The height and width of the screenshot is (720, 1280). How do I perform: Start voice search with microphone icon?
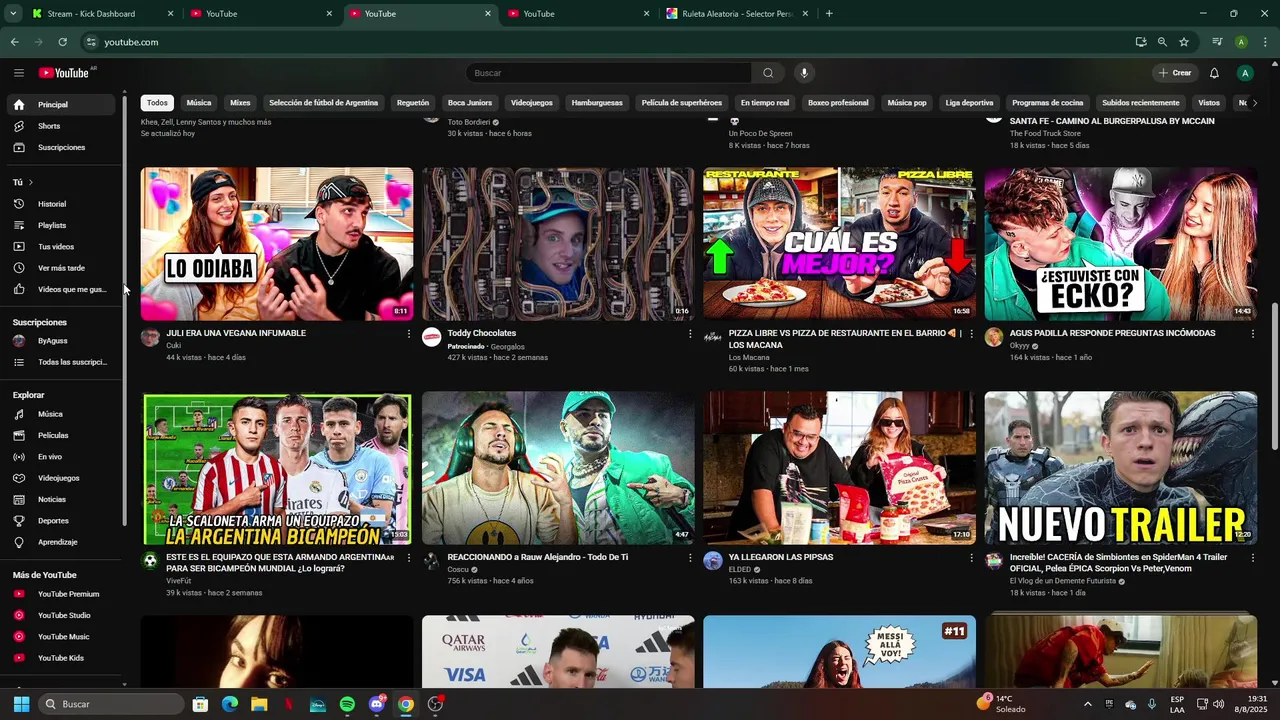coord(803,73)
